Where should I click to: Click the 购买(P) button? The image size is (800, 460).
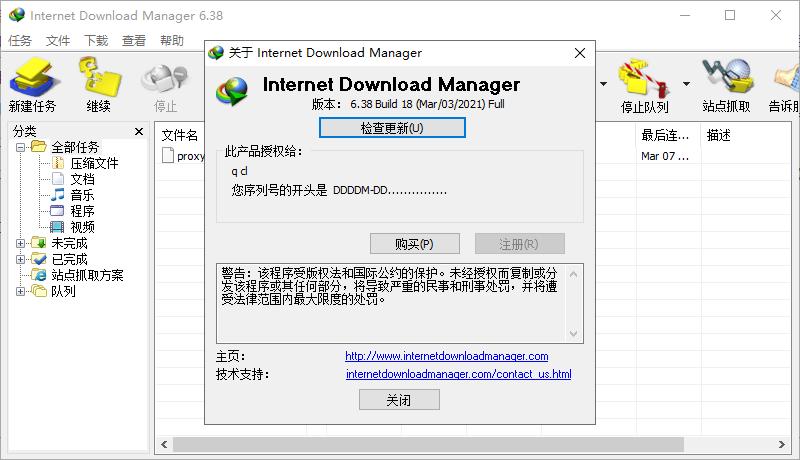click(414, 244)
